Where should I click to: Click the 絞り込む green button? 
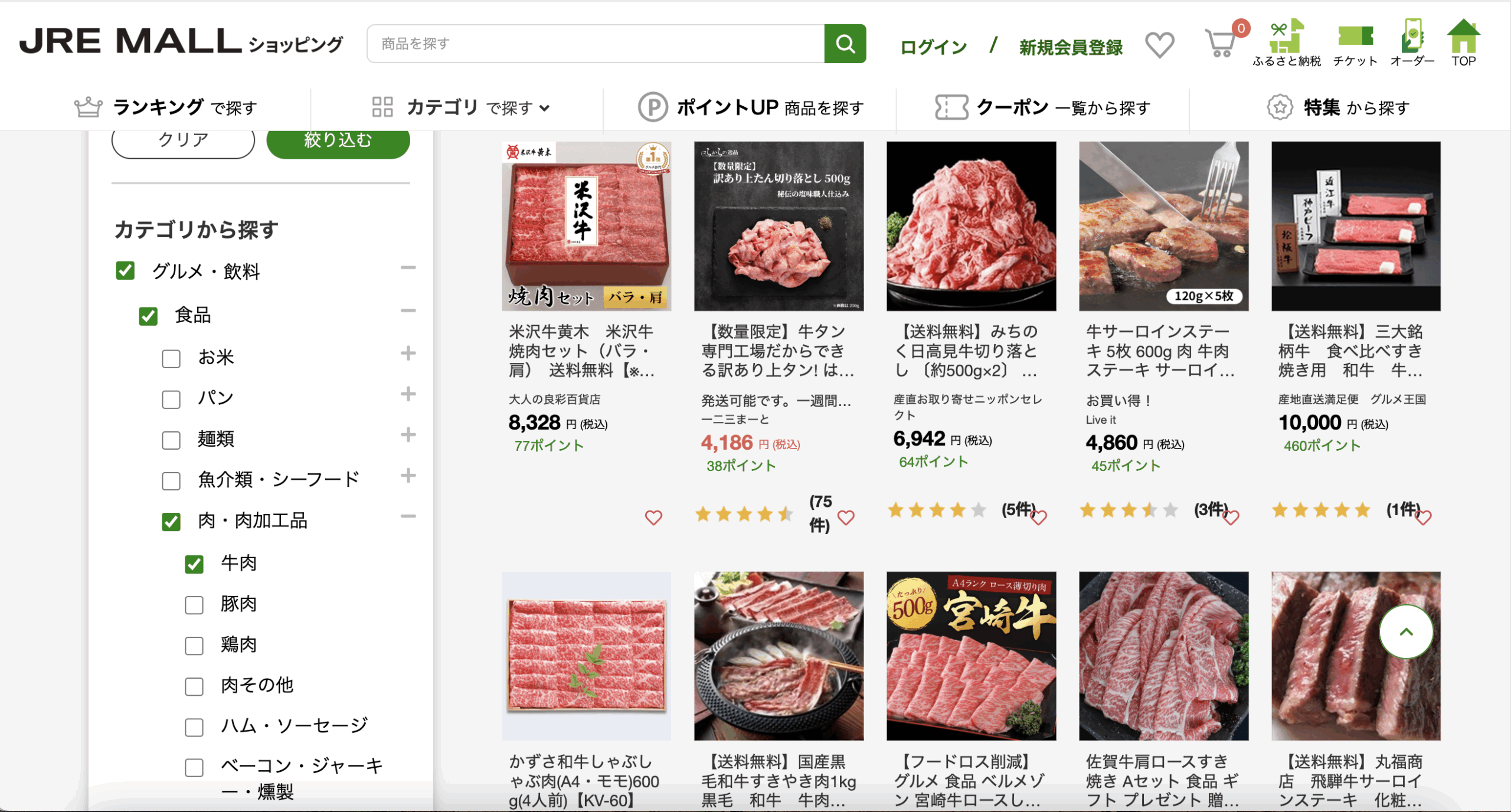click(x=338, y=142)
